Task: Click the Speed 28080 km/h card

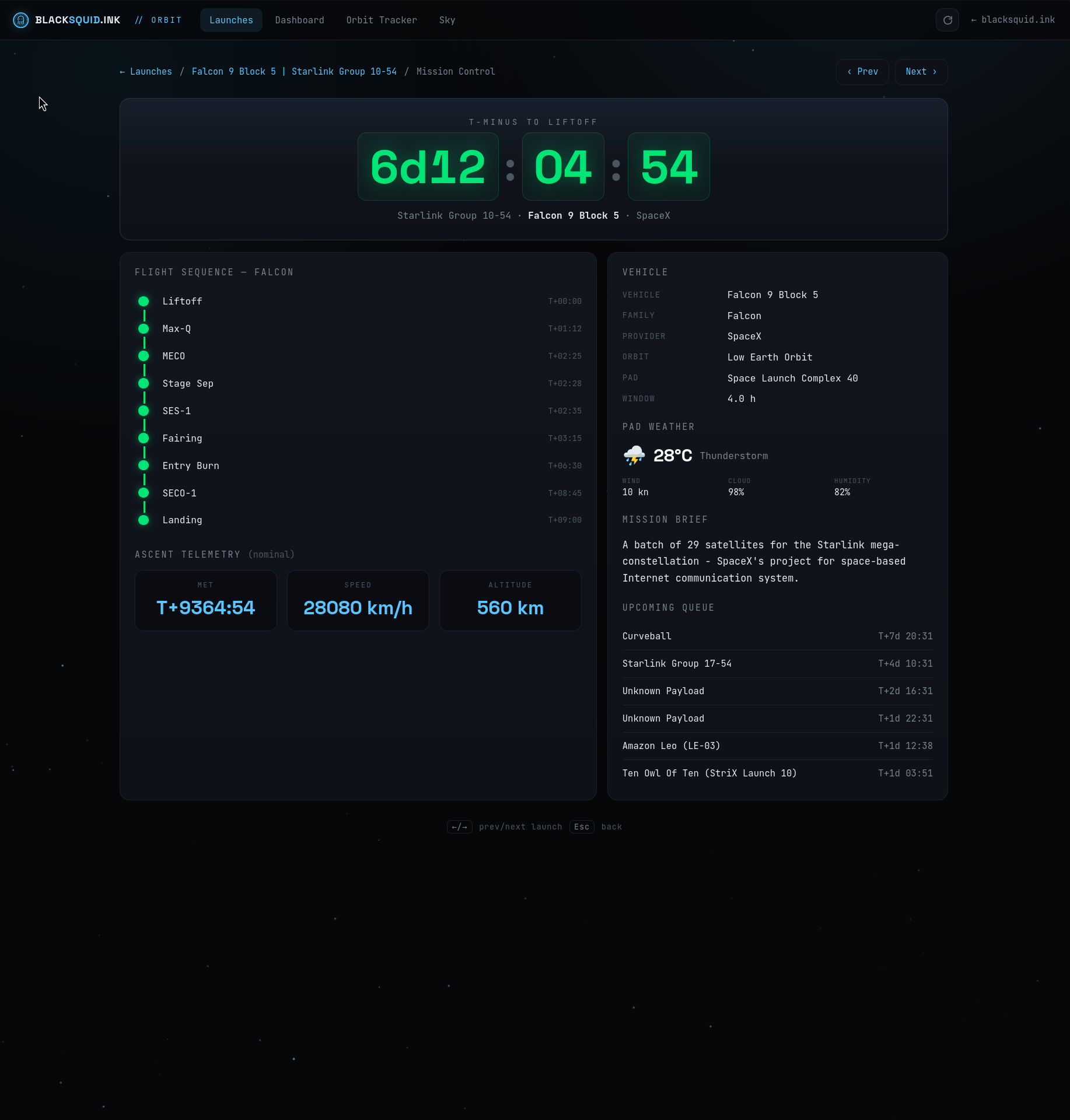Action: [358, 601]
